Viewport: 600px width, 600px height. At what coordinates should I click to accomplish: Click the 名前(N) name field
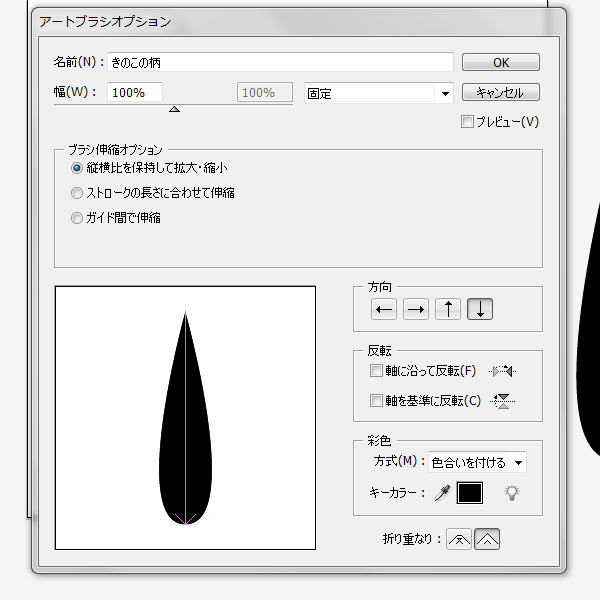coord(280,62)
